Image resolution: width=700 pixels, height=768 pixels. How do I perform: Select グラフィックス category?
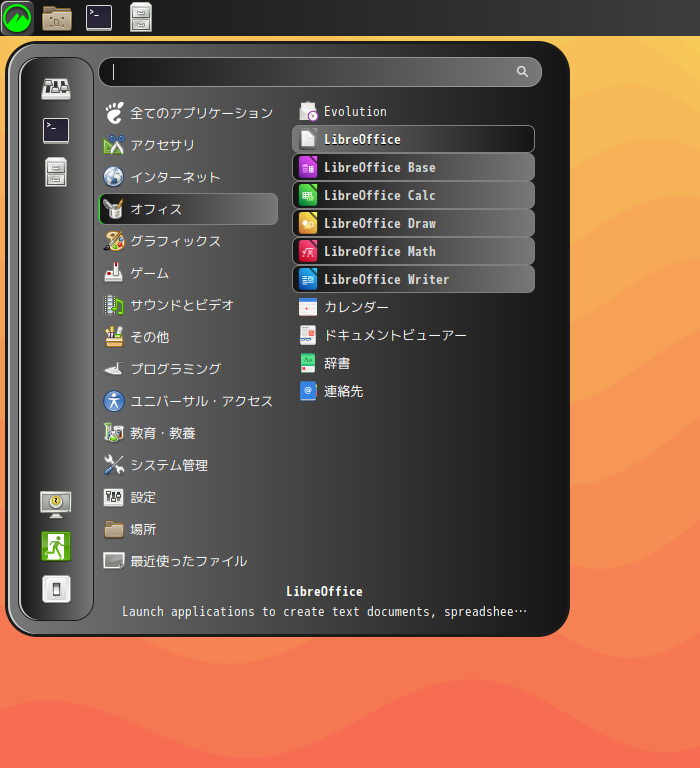click(189, 241)
